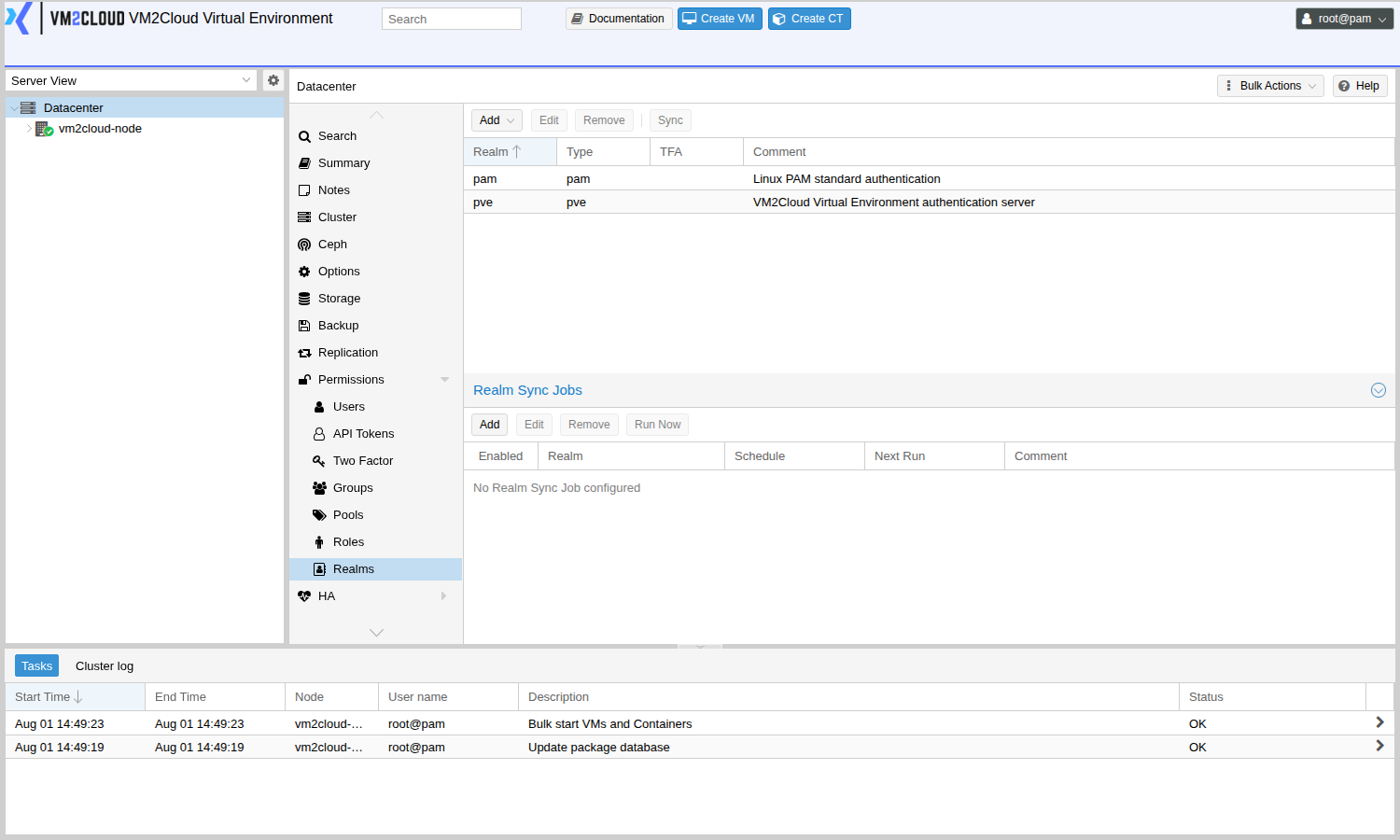Click the API Tokens icon

tap(319, 434)
